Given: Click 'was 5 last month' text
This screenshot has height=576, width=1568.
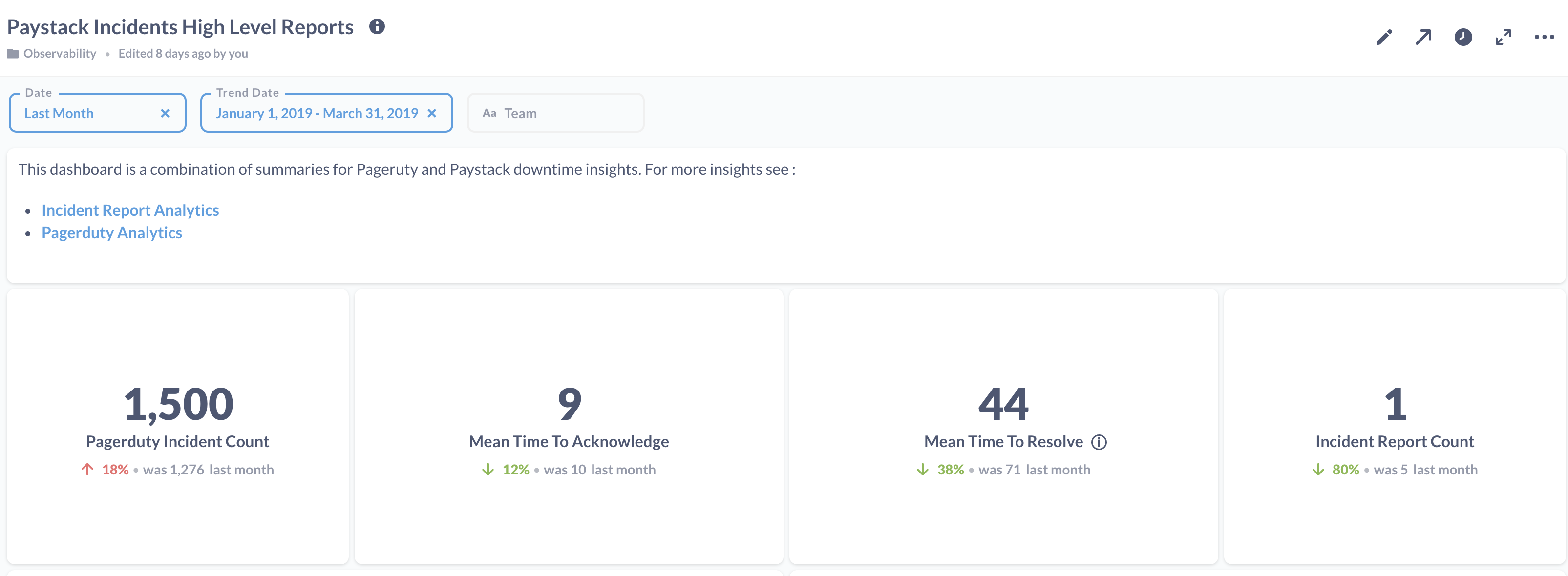Looking at the screenshot, I should pyautogui.click(x=1425, y=470).
